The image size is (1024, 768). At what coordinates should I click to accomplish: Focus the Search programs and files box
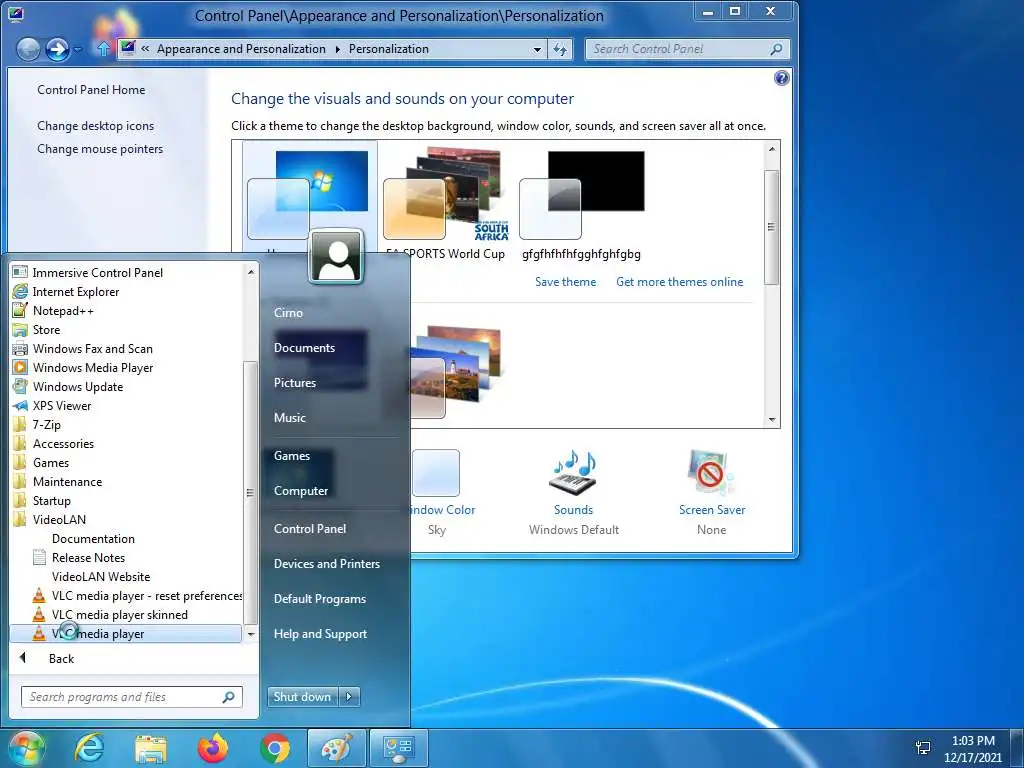coord(131,696)
